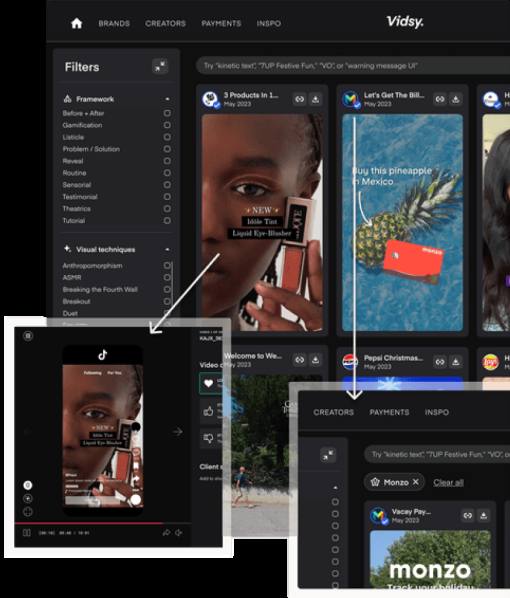Select the Problem / Solution framework filter

tap(167, 149)
